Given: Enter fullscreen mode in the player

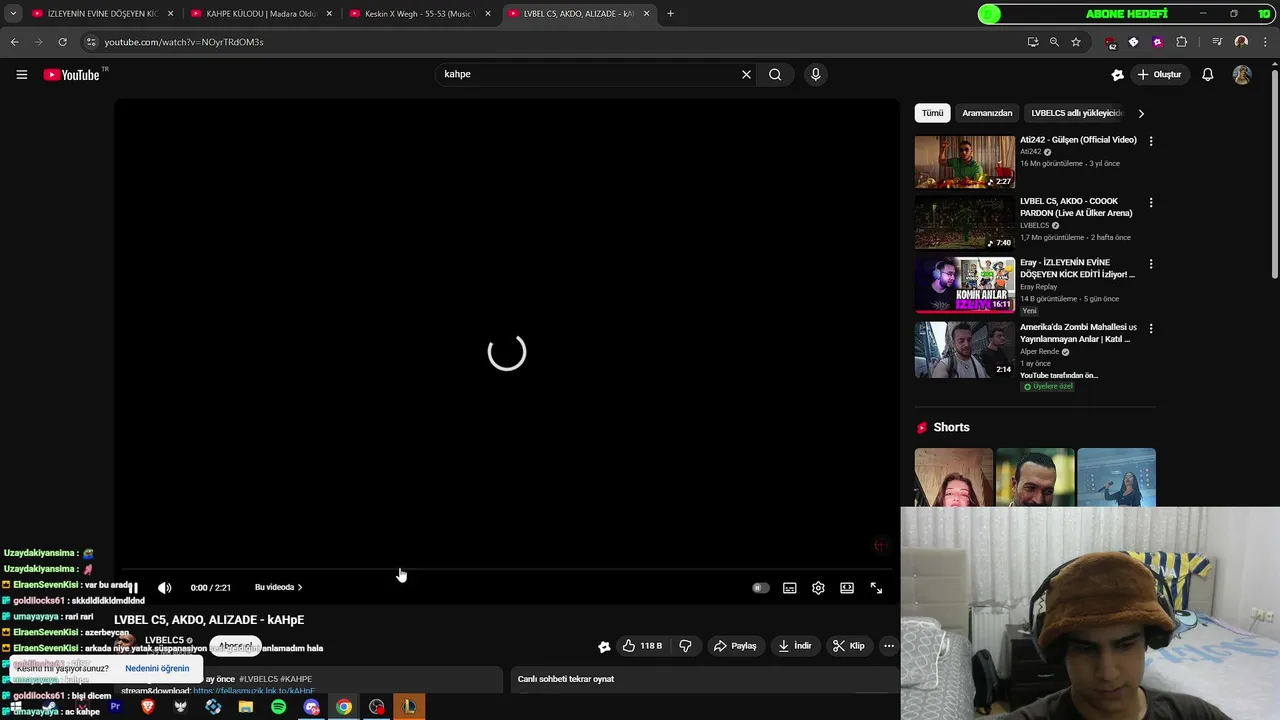Looking at the screenshot, I should (876, 588).
